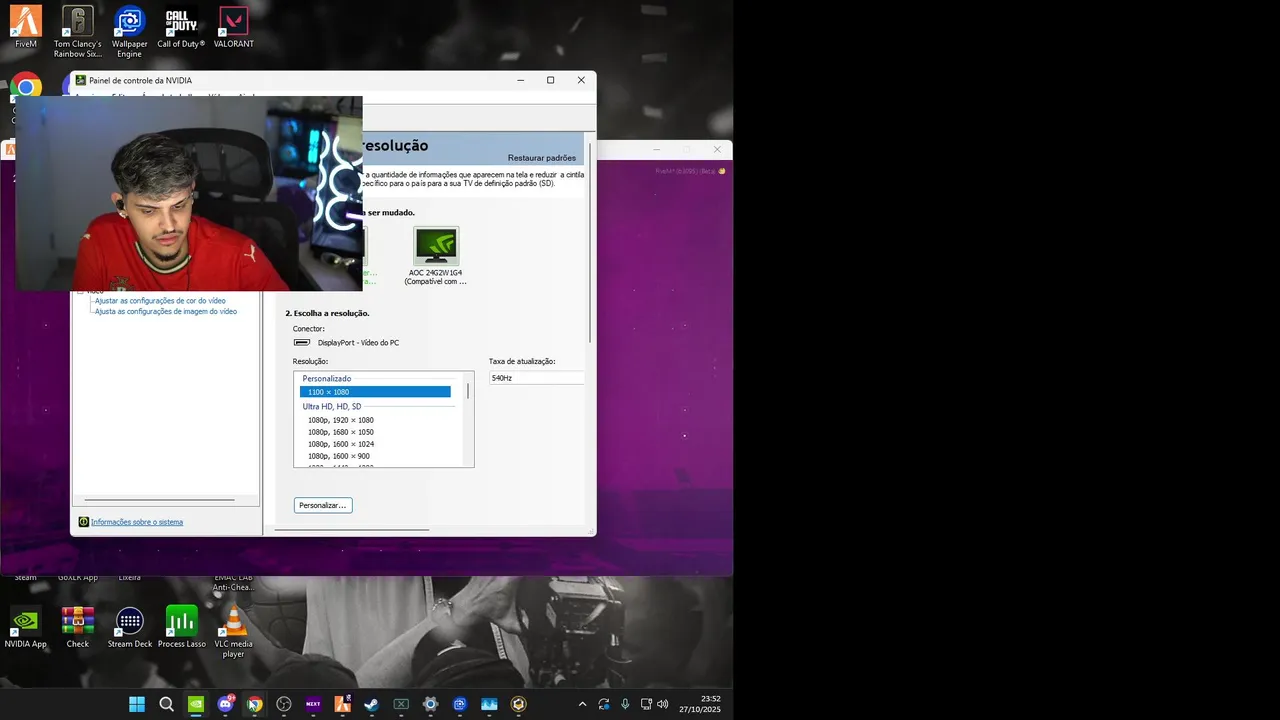Open the volume tray icon
1280x720 pixels.
pos(662,704)
